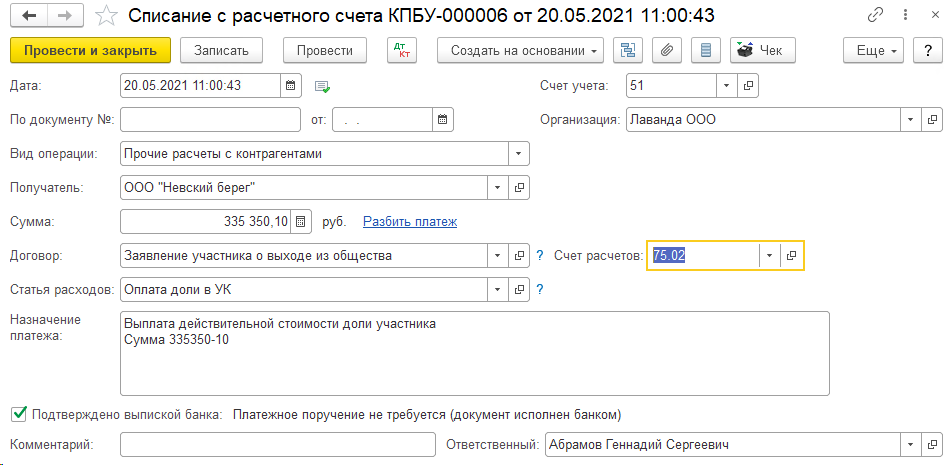Click in 'По документу №' input field
Viewport: 951px width, 465px height.
pyautogui.click(x=210, y=119)
